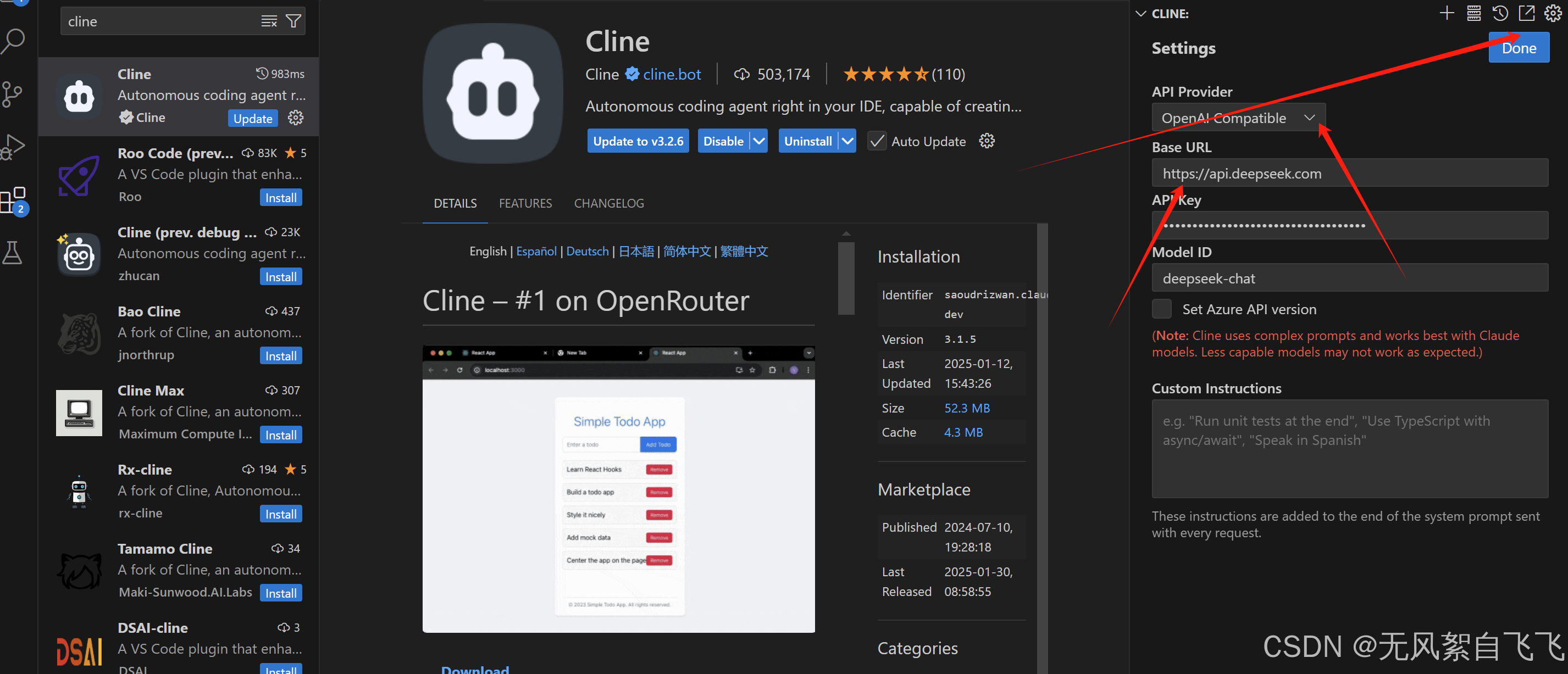
Task: Expand the Disable button dropdown arrow
Action: tap(758, 141)
